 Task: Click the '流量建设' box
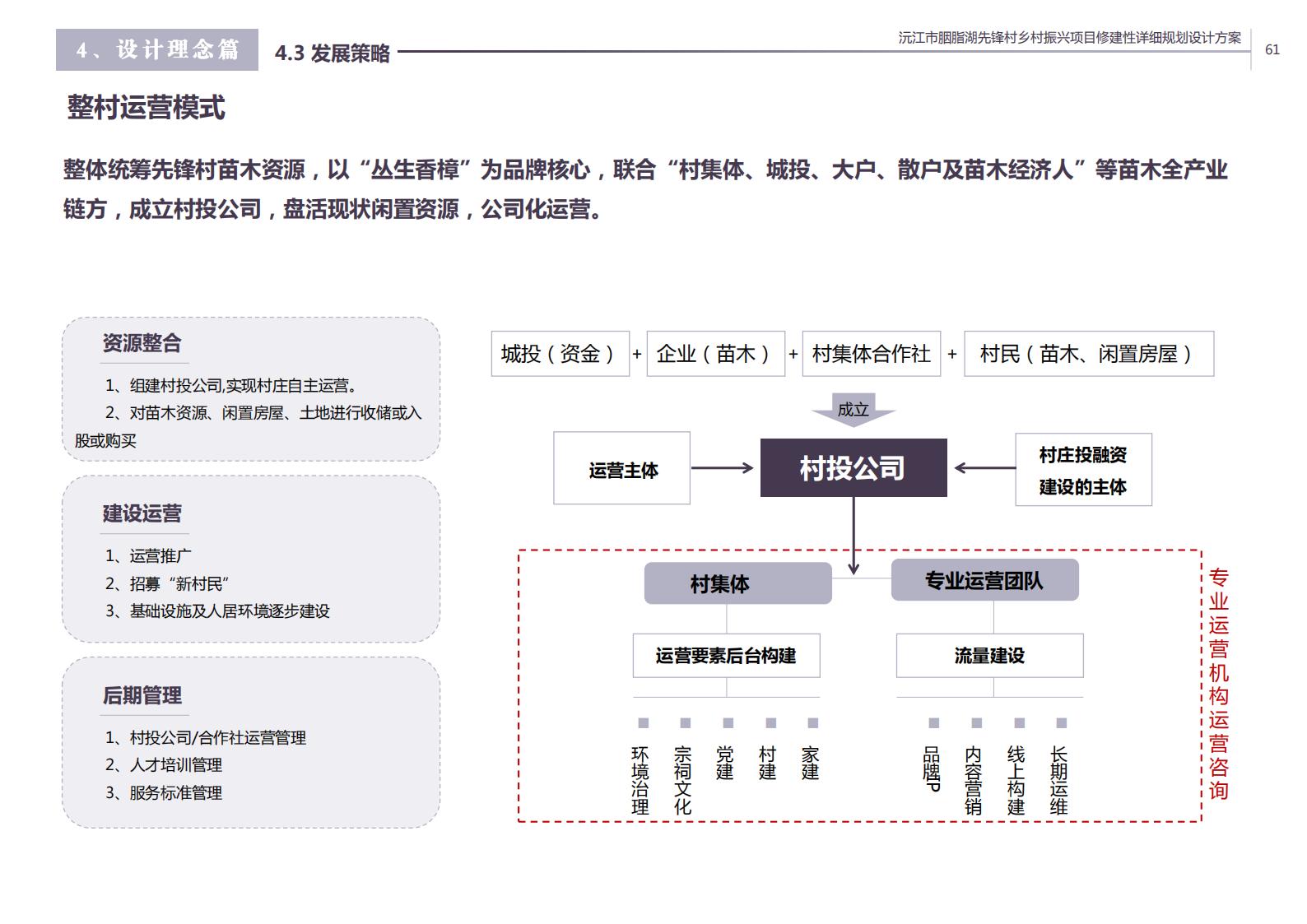tap(990, 656)
